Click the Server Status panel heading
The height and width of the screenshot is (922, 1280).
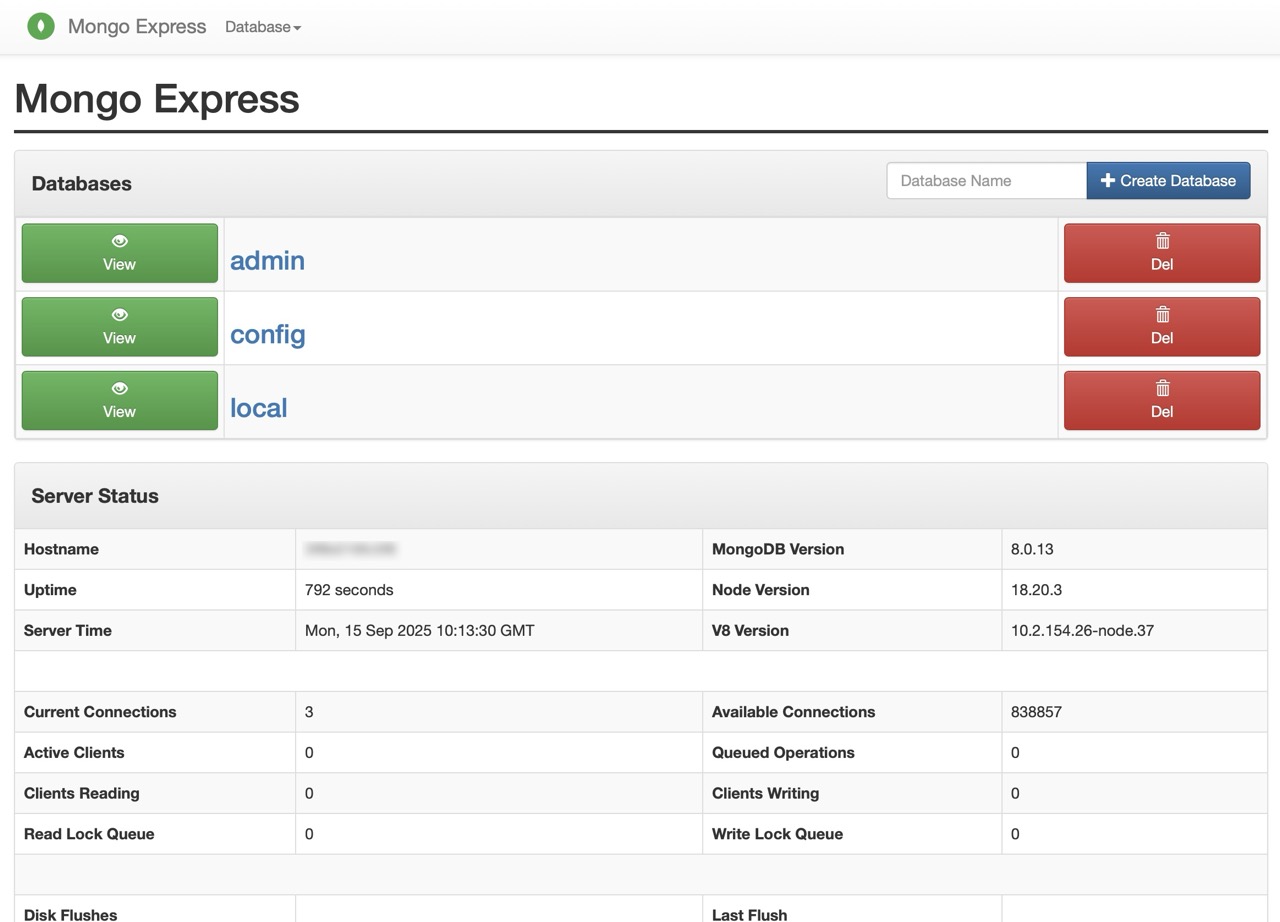95,496
